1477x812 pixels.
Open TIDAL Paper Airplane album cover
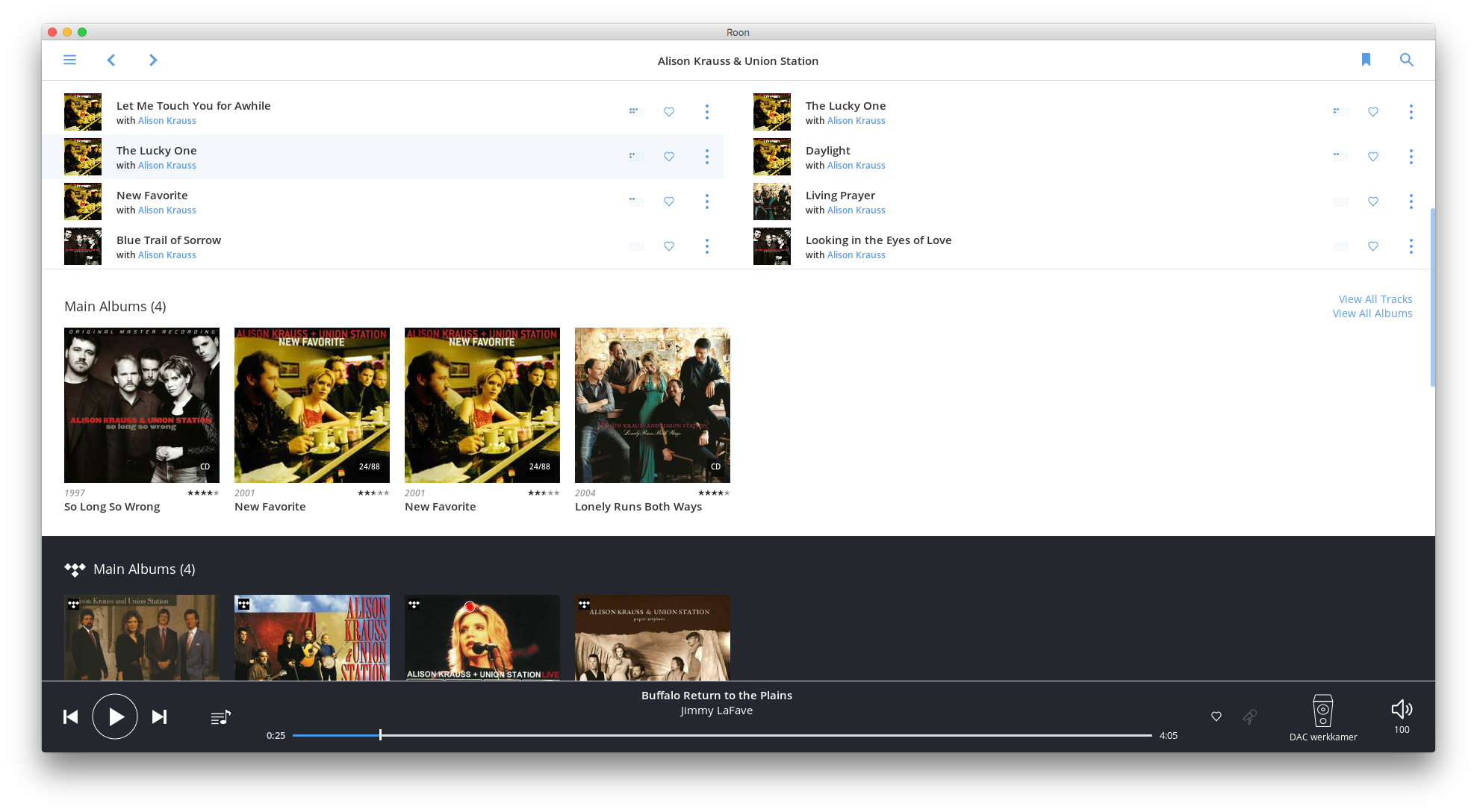653,637
